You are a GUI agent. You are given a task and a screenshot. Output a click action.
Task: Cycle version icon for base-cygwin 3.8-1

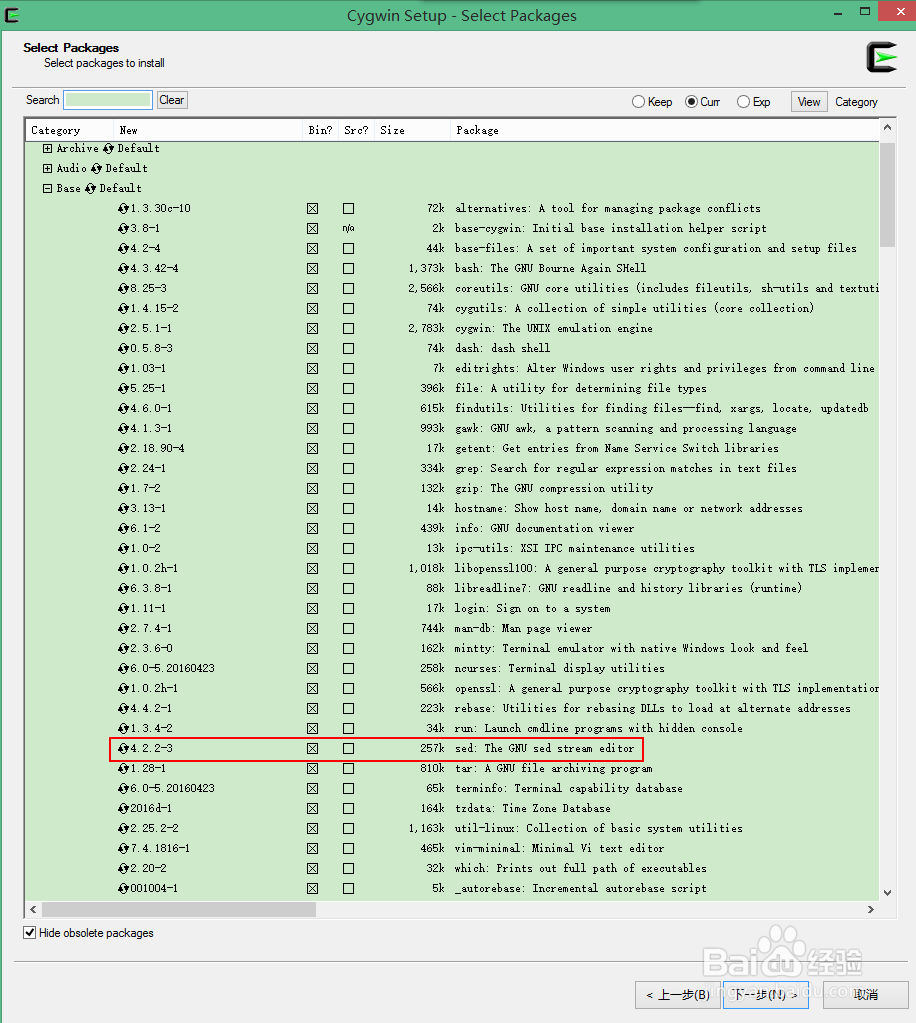click(x=123, y=228)
